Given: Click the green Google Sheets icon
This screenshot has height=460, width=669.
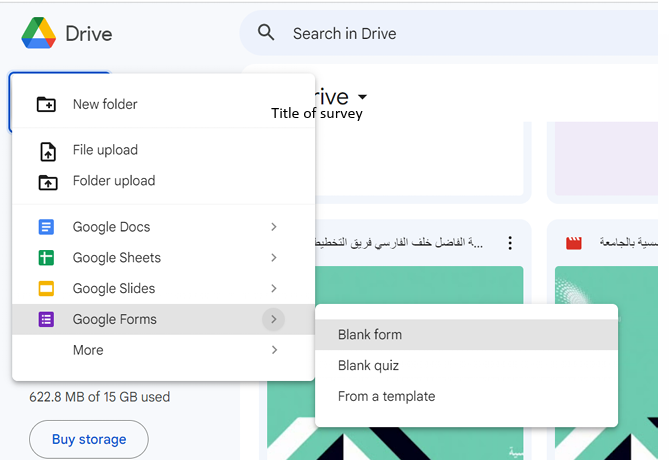Looking at the screenshot, I should [46, 258].
